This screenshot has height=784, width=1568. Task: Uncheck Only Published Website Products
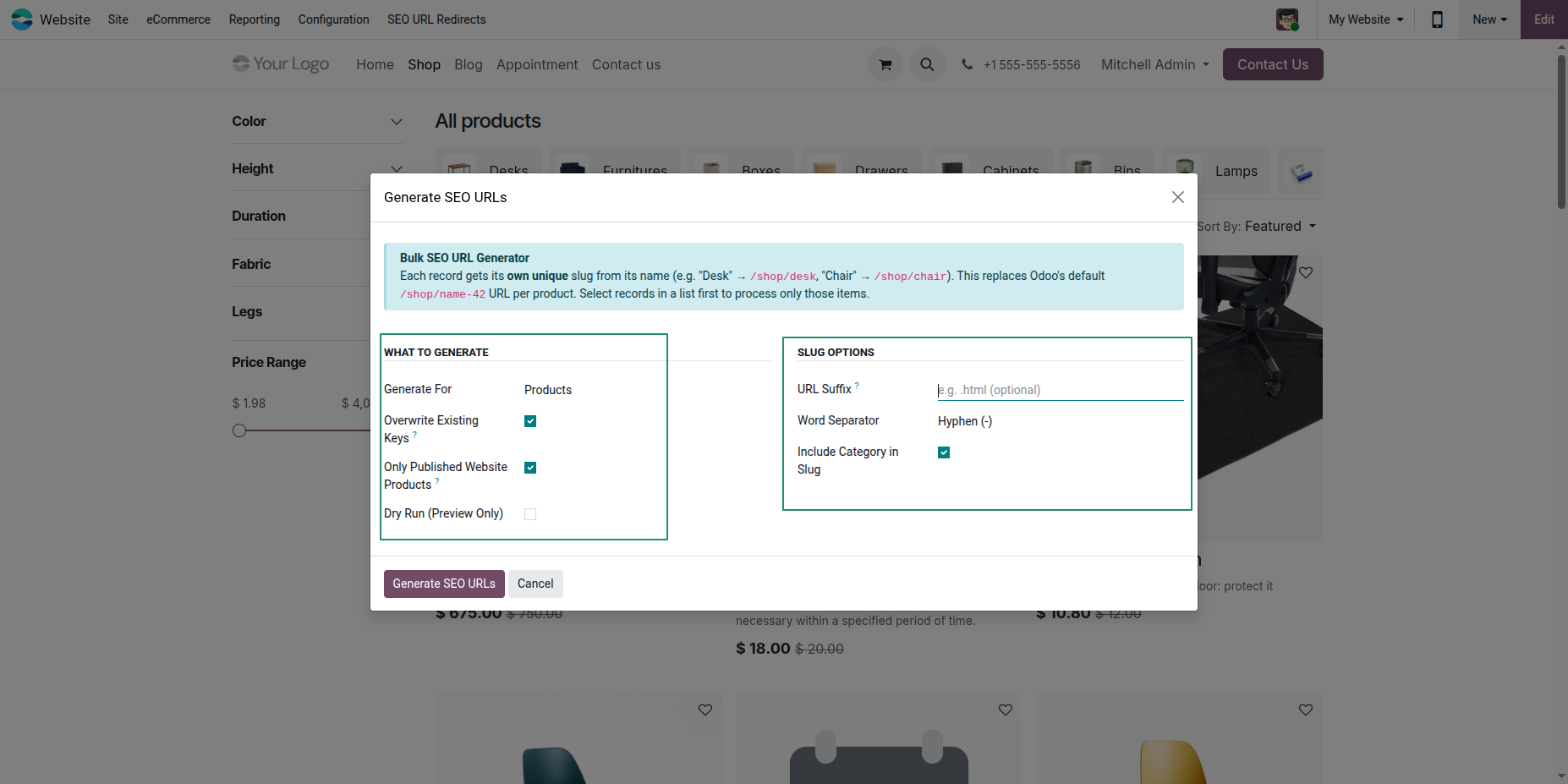click(530, 468)
